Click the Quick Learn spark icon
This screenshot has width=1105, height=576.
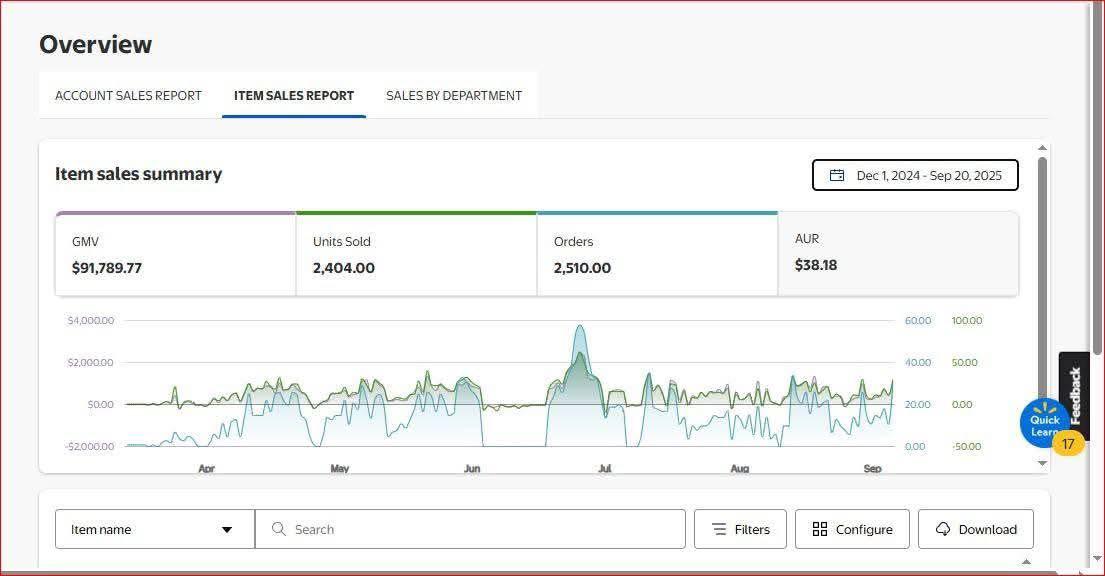tap(1044, 410)
